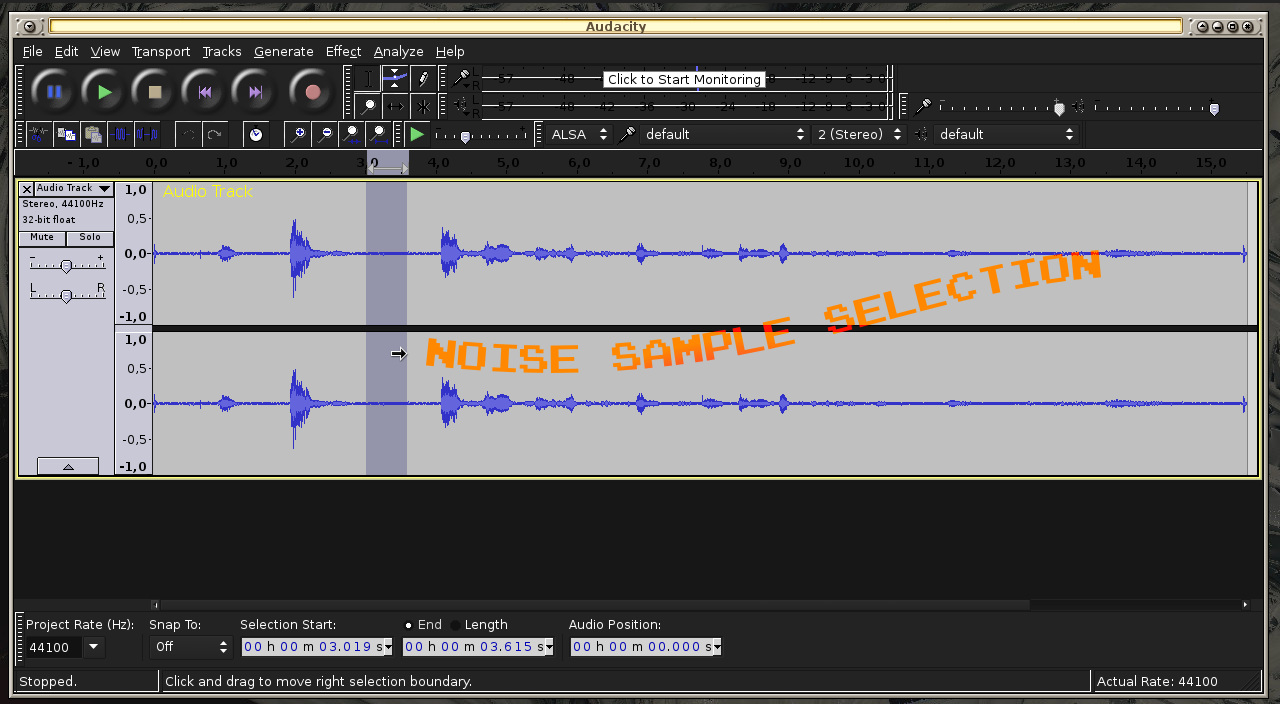This screenshot has height=704, width=1280.
Task: Select the Selection tool
Action: tap(367, 78)
